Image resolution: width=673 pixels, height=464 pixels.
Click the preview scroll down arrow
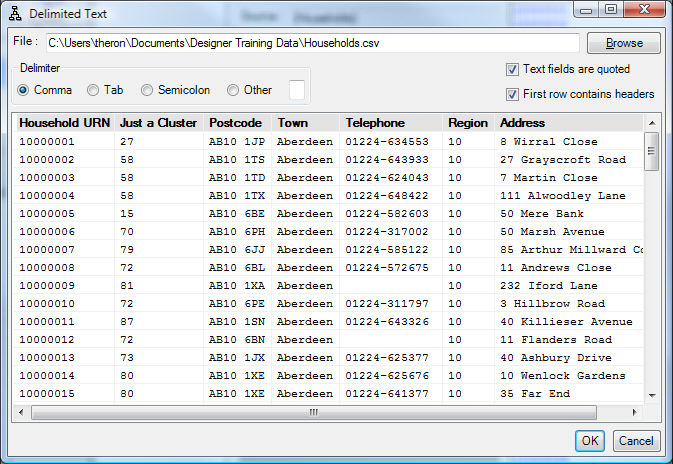click(x=652, y=395)
